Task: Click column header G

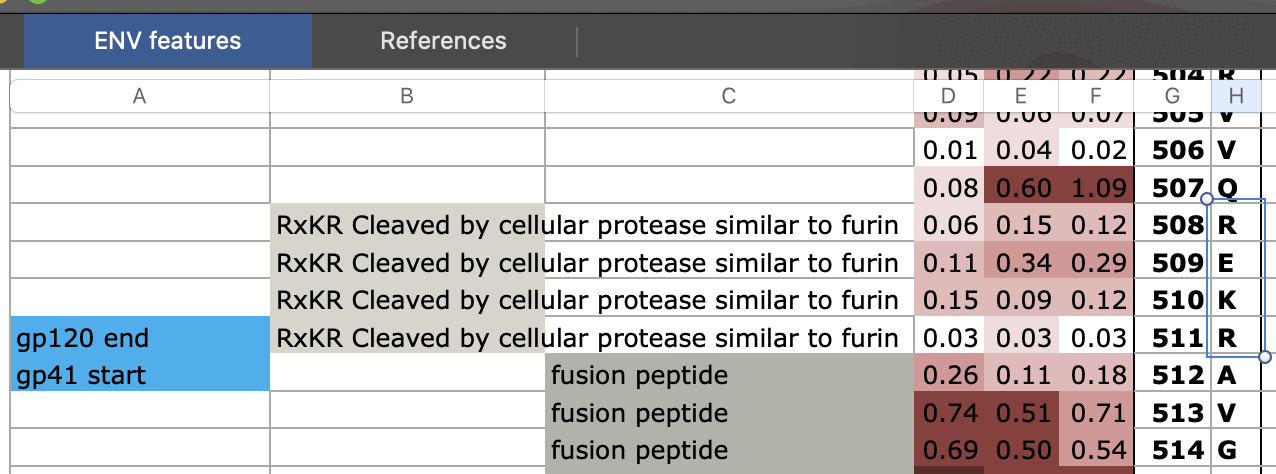Action: (1172, 96)
